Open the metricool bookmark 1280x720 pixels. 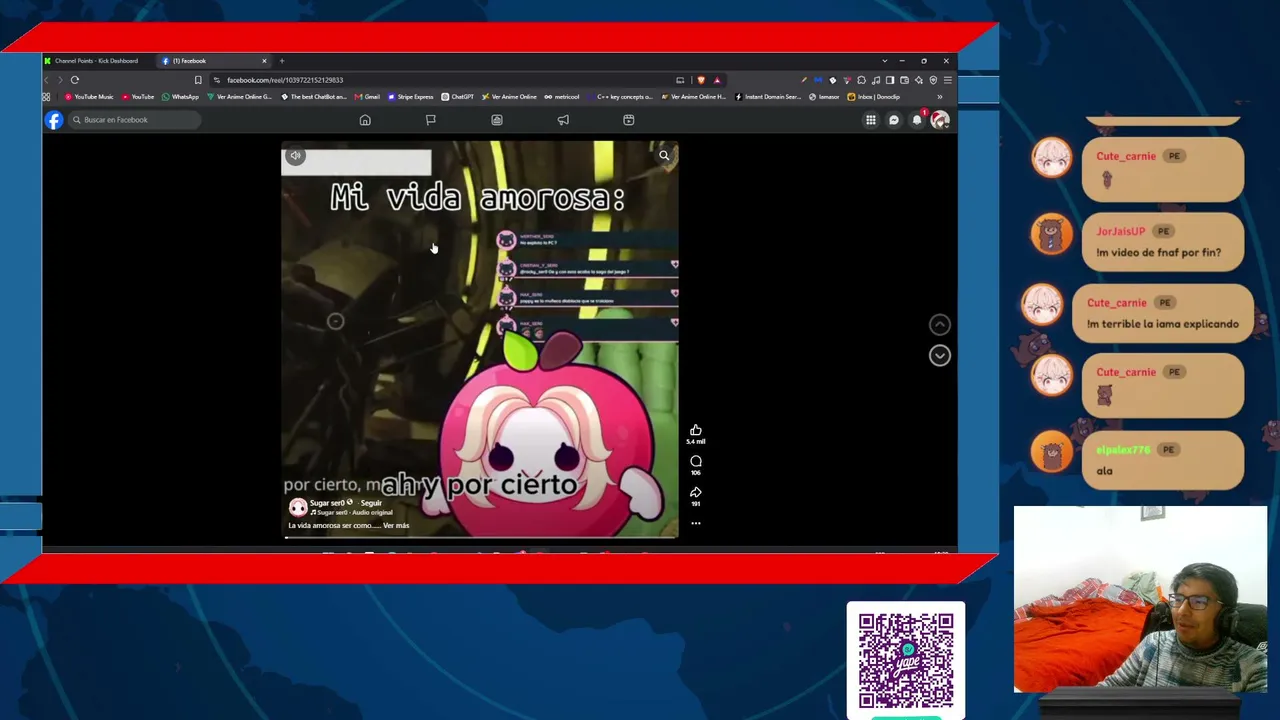562,97
